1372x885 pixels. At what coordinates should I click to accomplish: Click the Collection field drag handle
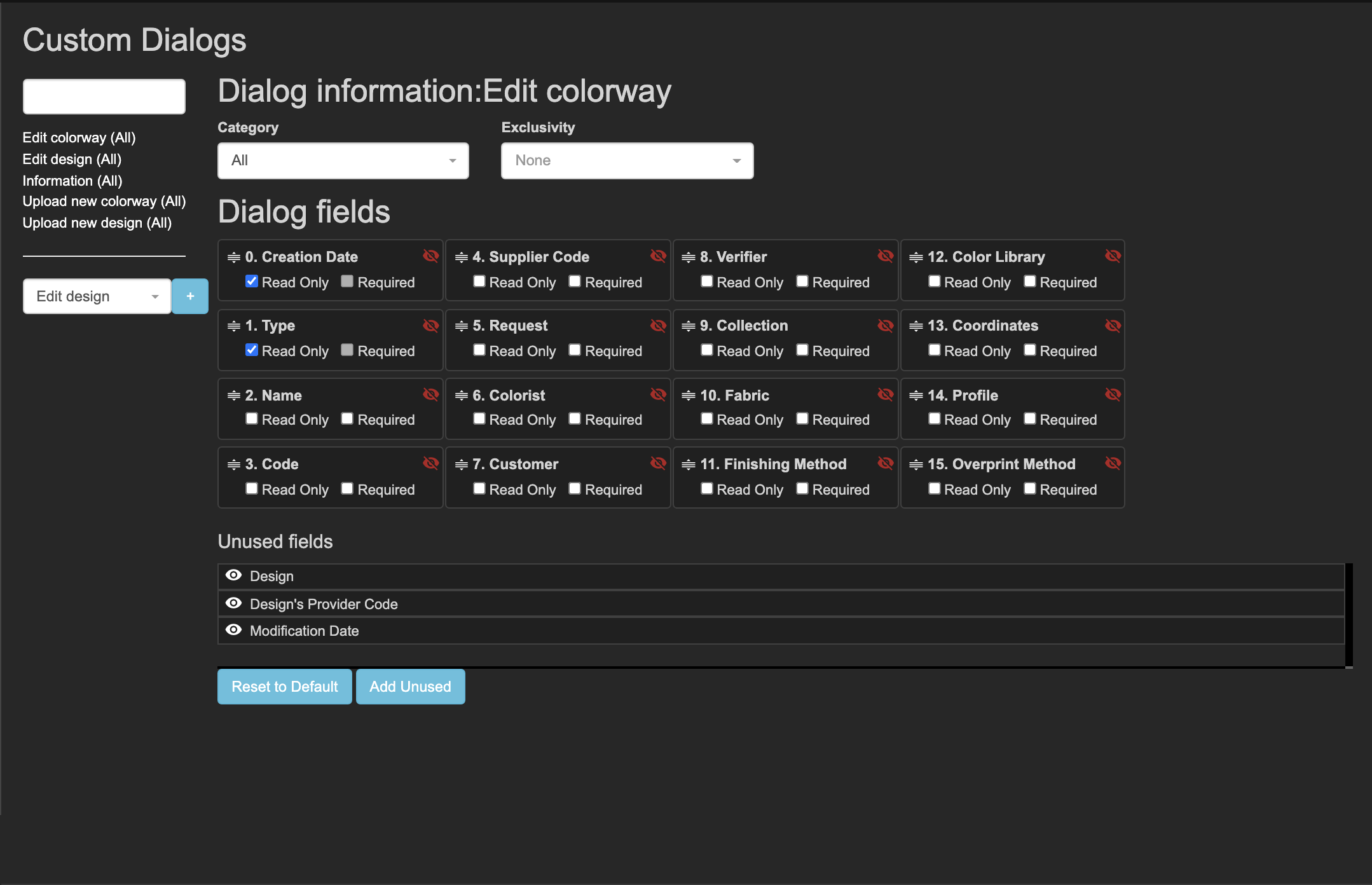point(688,326)
